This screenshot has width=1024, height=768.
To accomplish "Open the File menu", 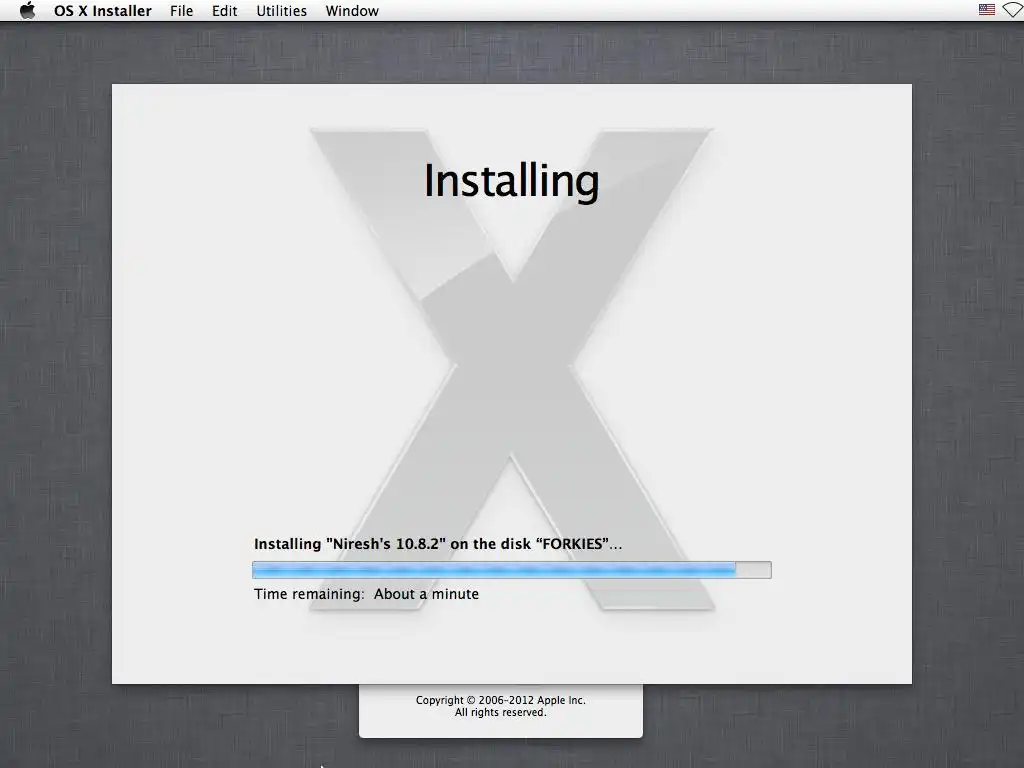I will pyautogui.click(x=182, y=11).
